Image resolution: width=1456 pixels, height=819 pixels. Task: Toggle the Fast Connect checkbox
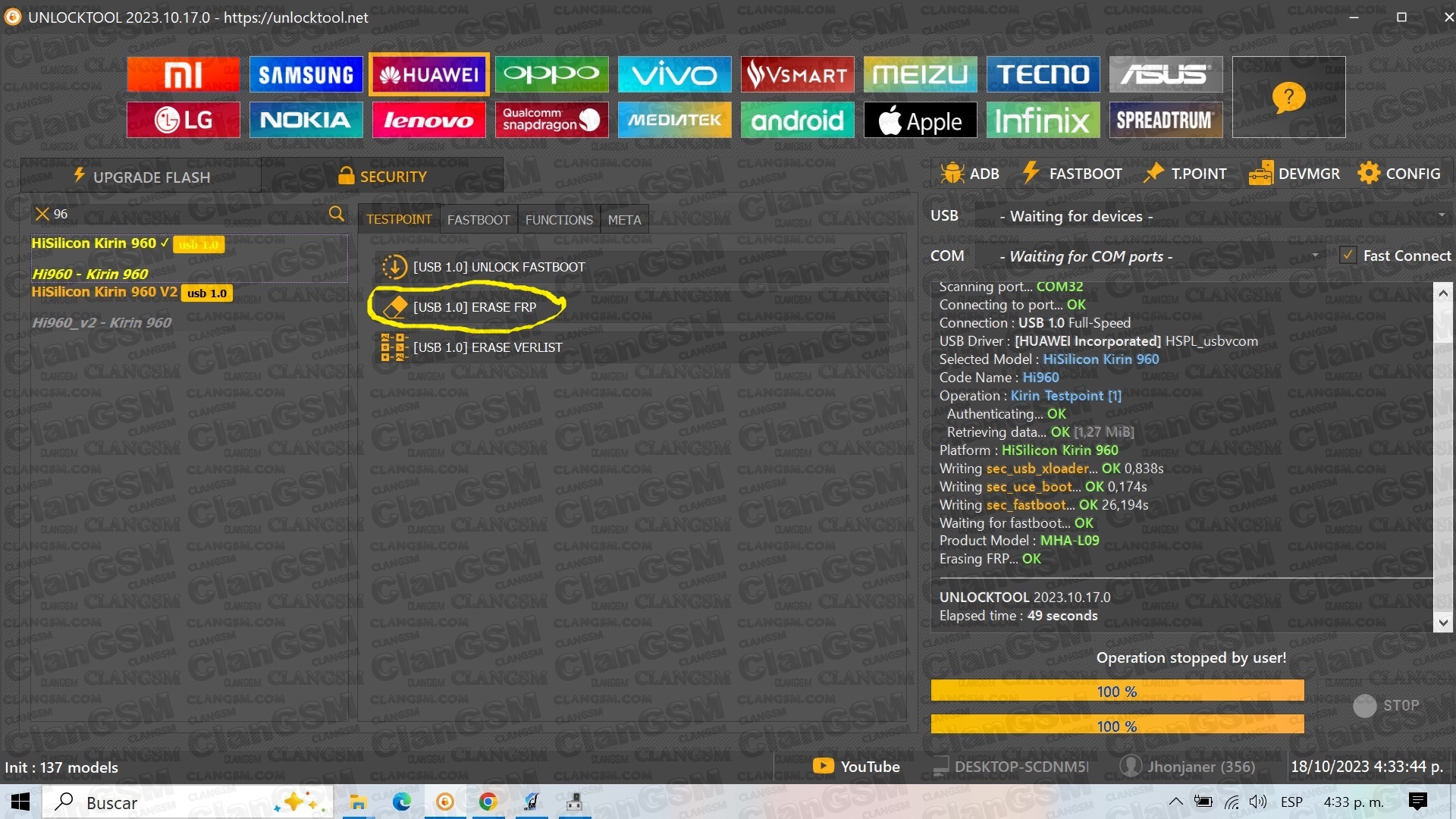click(x=1348, y=256)
